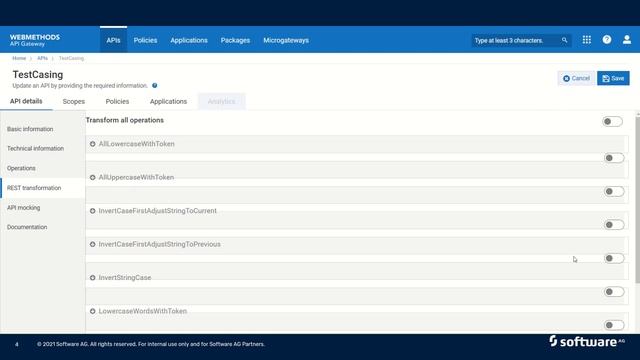The height and width of the screenshot is (360, 640).
Task: Click the Save button
Action: click(x=613, y=78)
